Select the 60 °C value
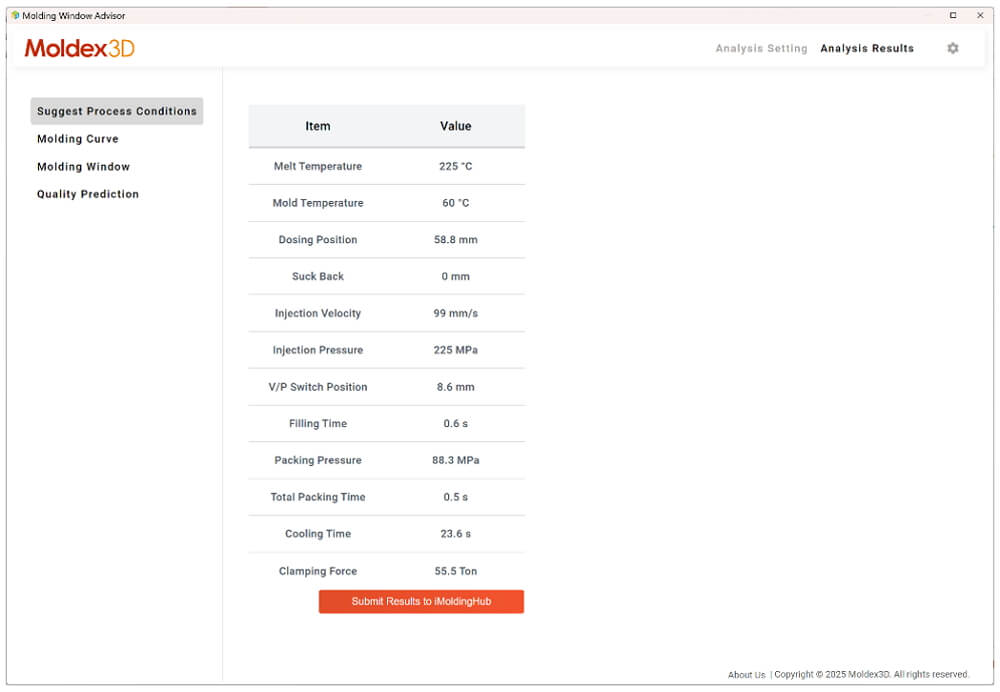Viewport: 1000px width, 692px height. pos(455,203)
